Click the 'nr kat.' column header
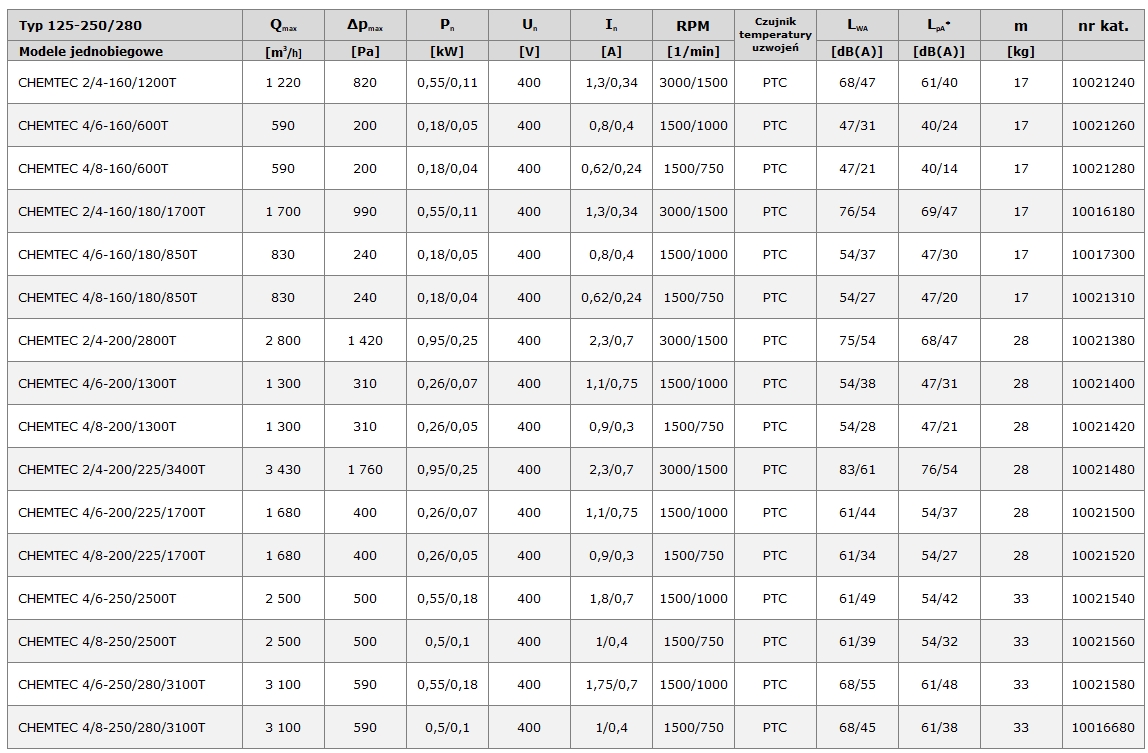The height and width of the screenshot is (753, 1148). (1102, 26)
